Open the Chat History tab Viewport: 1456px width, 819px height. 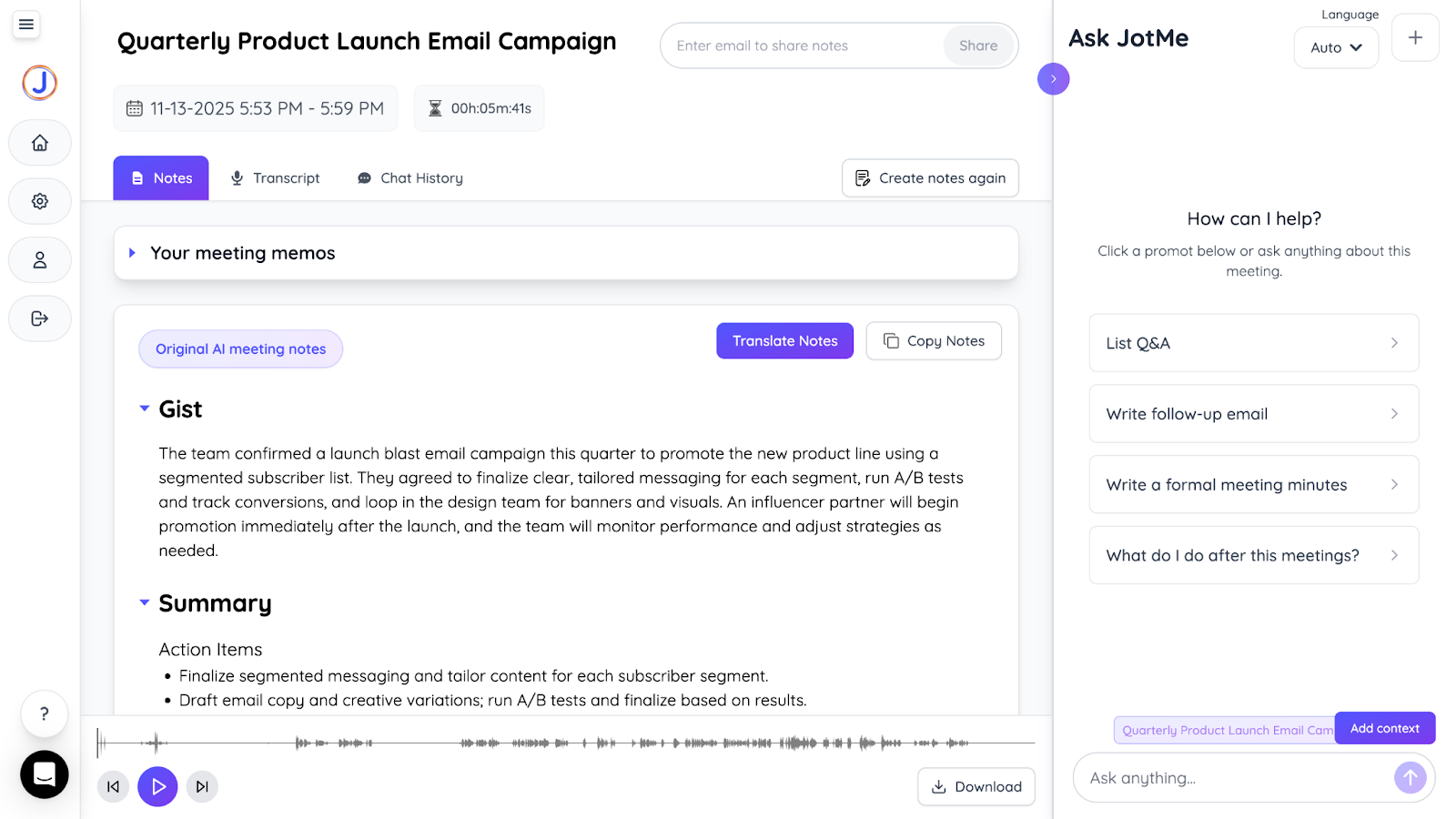(409, 177)
